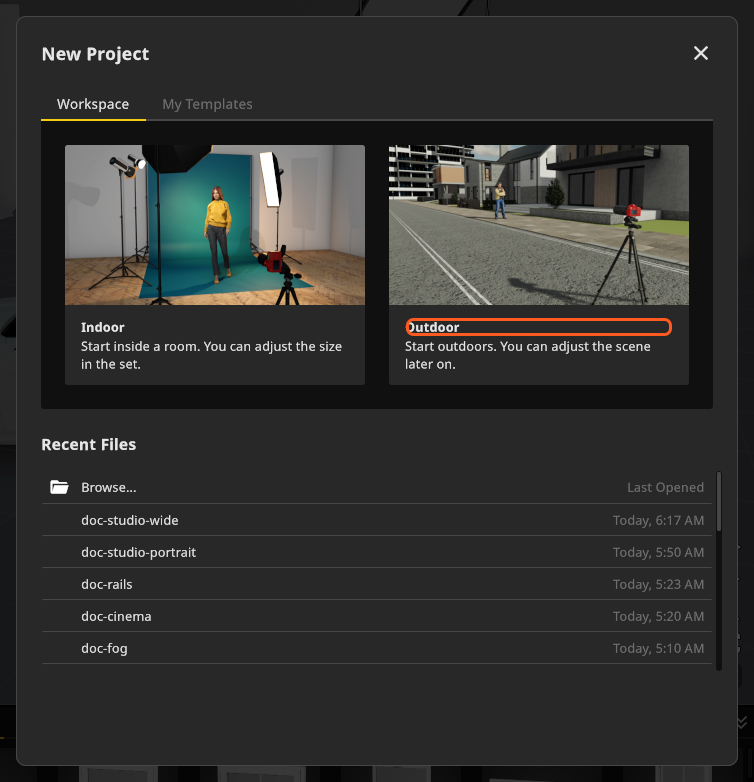Open the Browse... file link

pos(109,487)
